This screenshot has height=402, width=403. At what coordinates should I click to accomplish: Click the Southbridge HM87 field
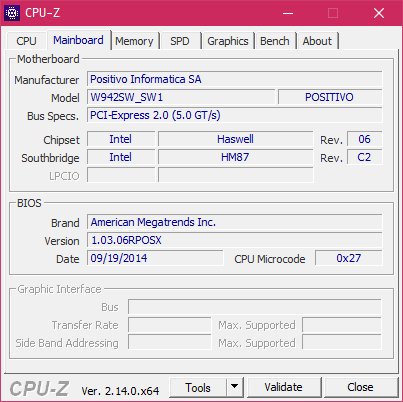[x=235, y=157]
